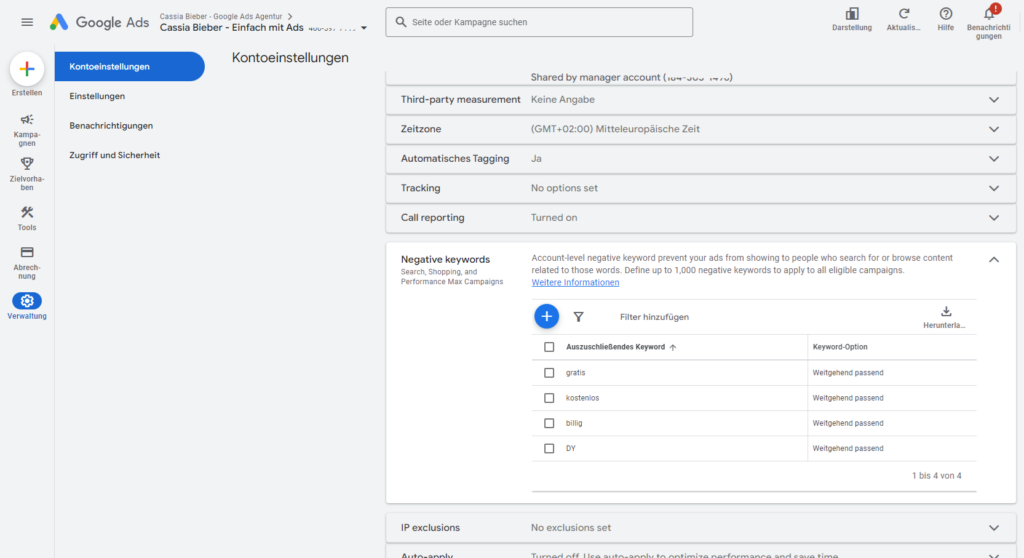Click the search magnifier icon
Image resolution: width=1024 pixels, height=558 pixels.
pos(401,22)
